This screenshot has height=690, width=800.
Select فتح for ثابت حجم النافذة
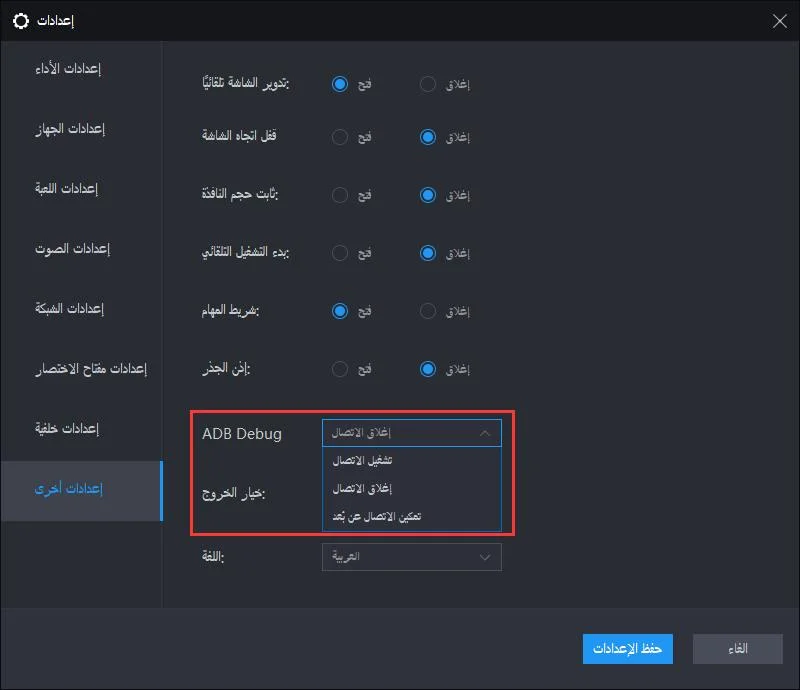click(x=340, y=195)
